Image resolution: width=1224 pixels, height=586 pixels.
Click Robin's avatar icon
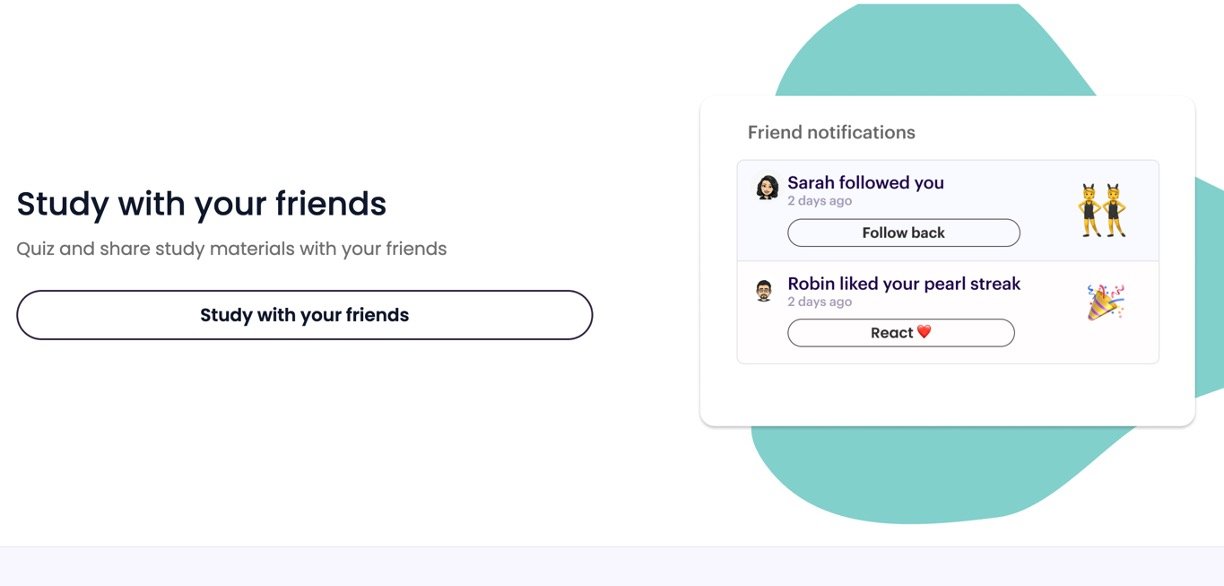764,291
